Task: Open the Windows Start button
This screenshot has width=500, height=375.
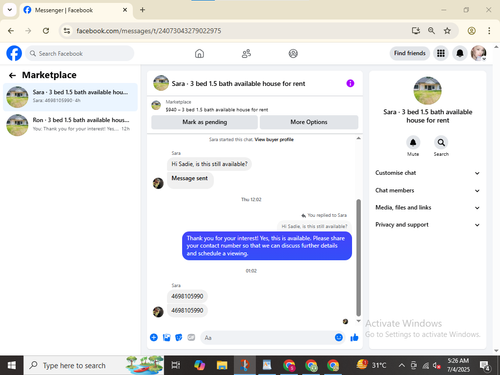Action: click(12, 365)
